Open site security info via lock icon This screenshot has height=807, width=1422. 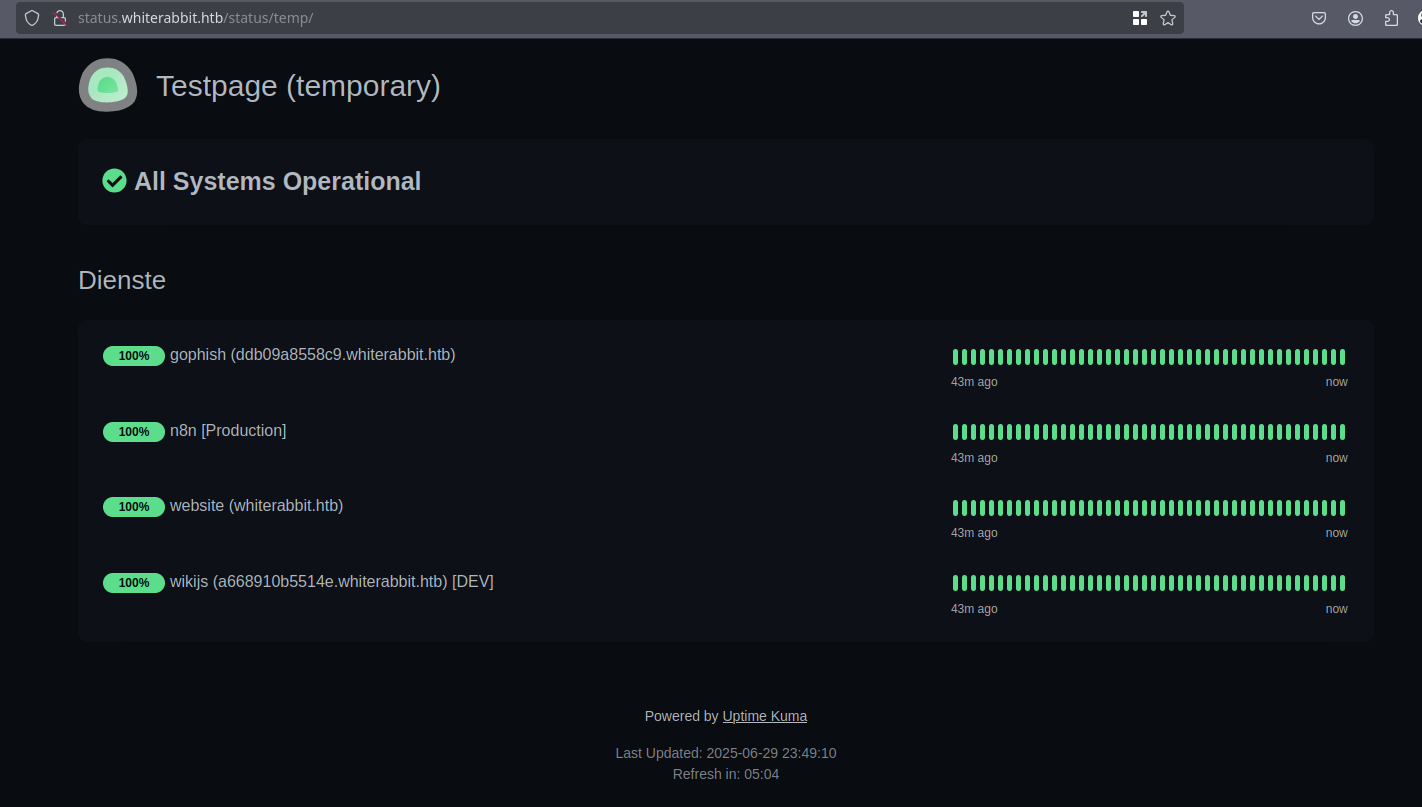[59, 18]
